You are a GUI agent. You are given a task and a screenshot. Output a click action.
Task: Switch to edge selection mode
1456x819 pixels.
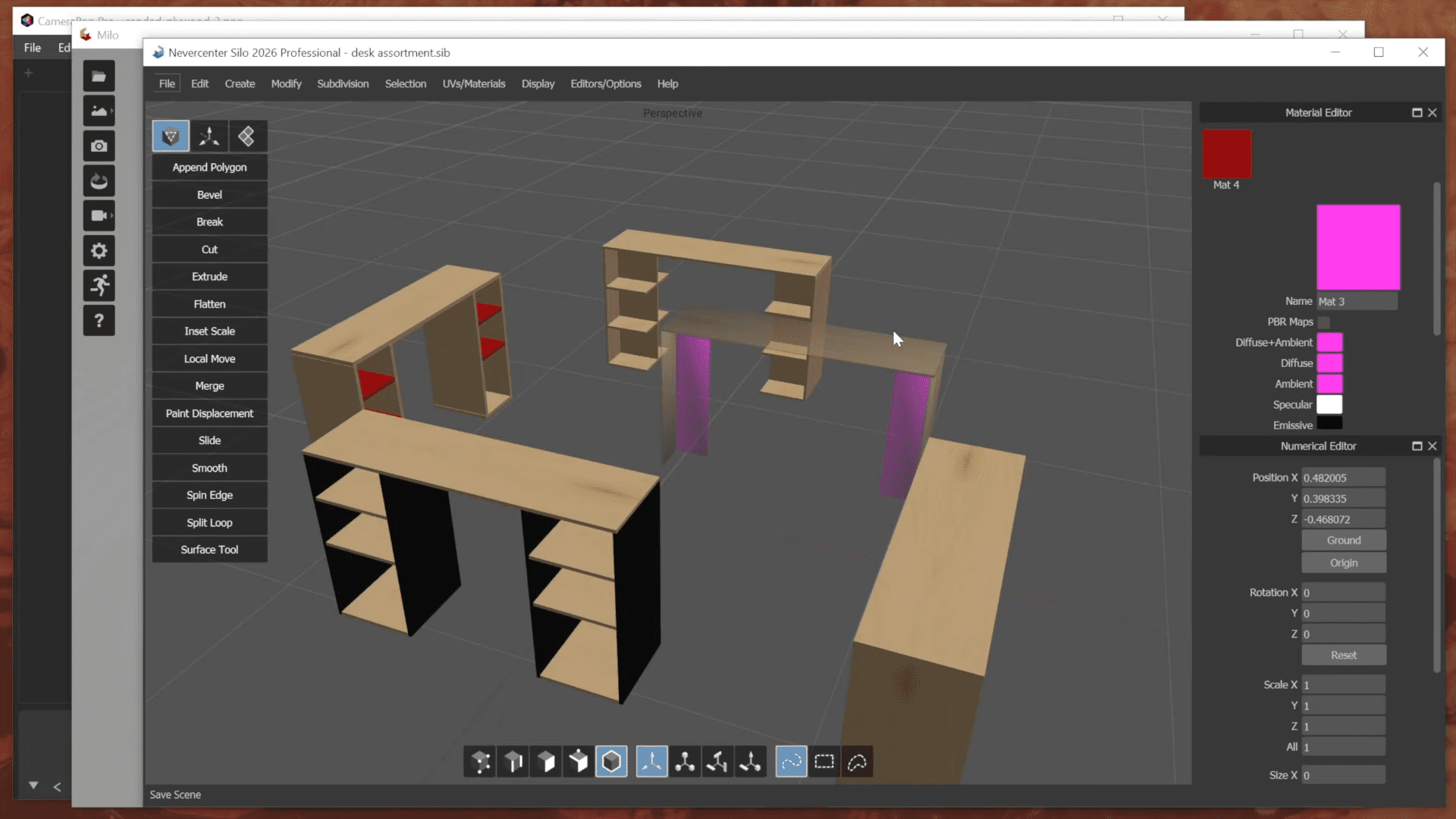coord(513,761)
